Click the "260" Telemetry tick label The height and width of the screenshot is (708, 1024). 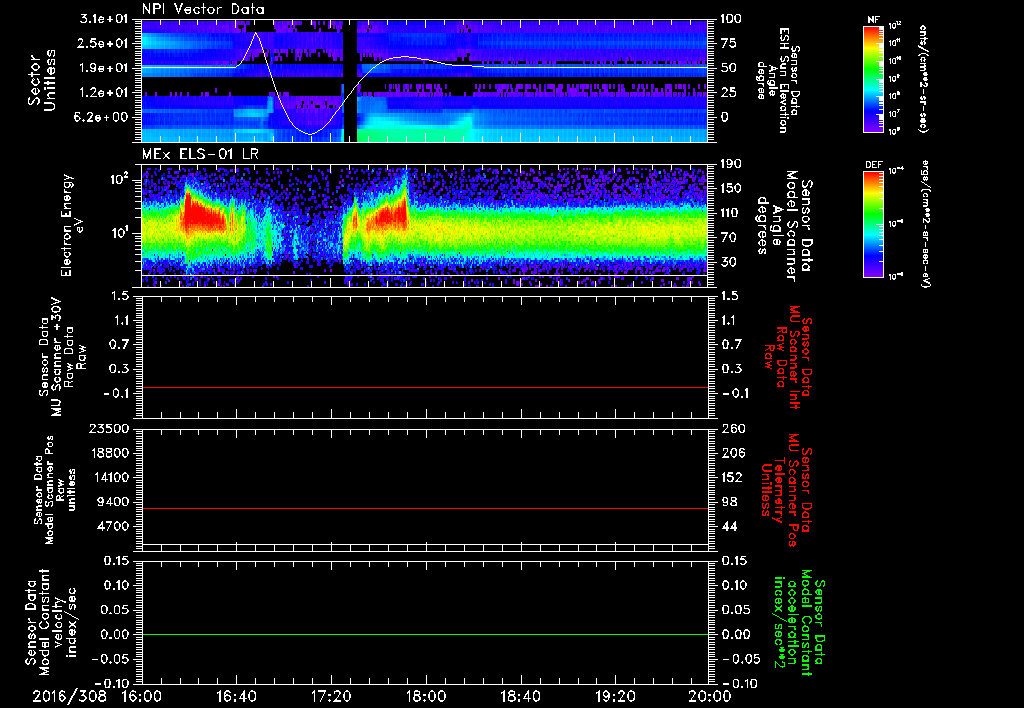pos(731,428)
